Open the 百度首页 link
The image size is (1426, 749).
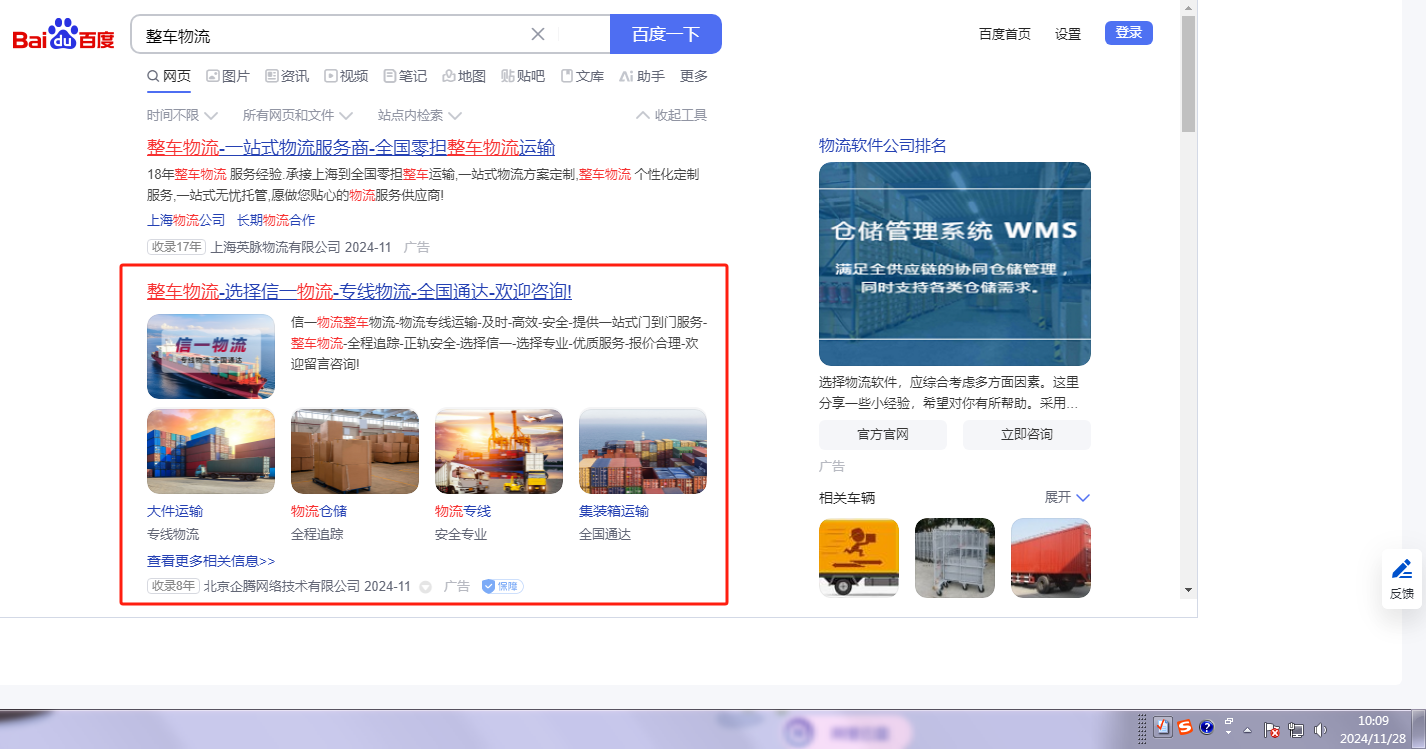(1005, 34)
